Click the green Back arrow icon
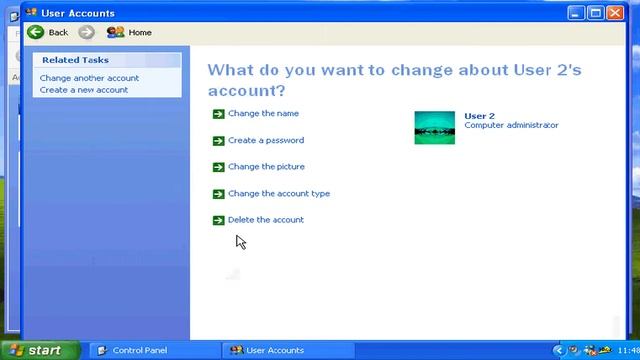 [36, 32]
